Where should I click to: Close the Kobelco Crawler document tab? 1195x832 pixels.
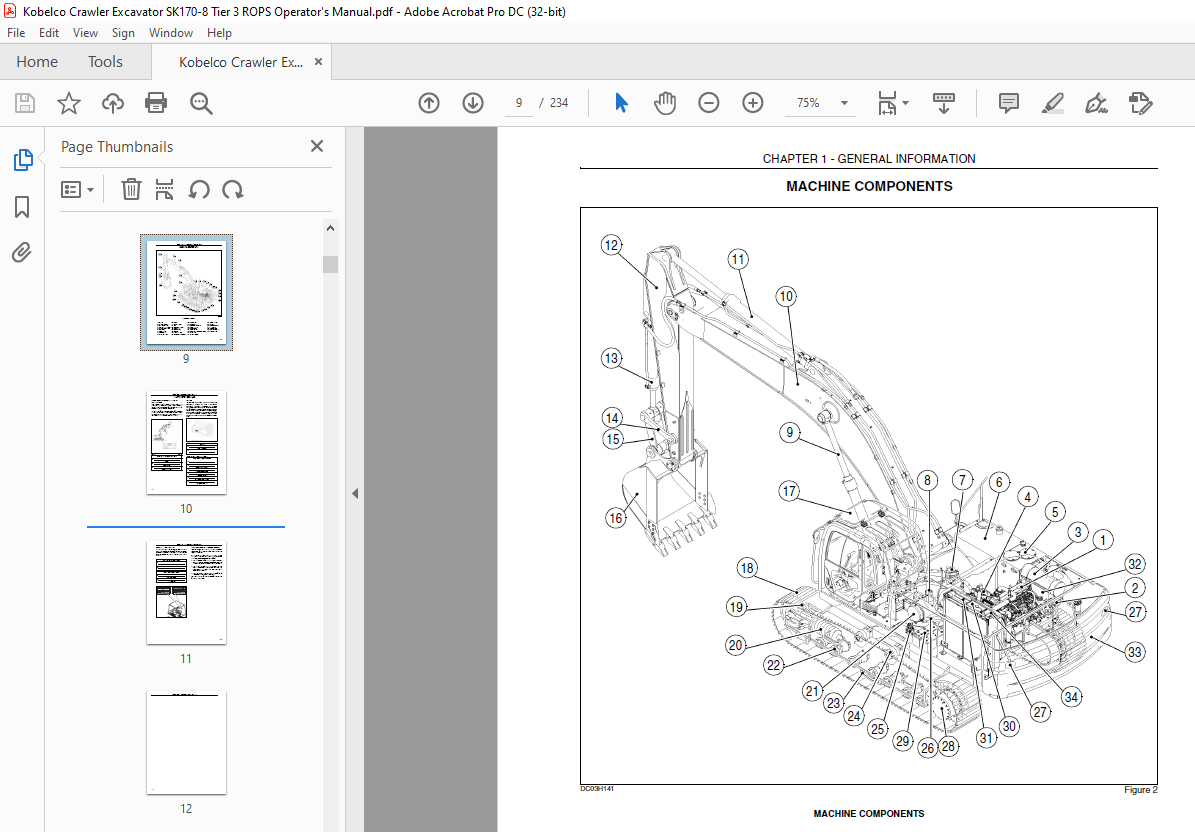click(x=319, y=62)
